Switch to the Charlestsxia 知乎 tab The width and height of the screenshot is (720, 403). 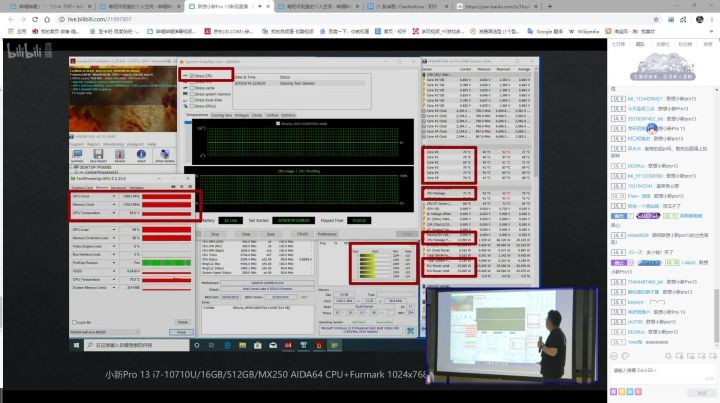click(408, 6)
